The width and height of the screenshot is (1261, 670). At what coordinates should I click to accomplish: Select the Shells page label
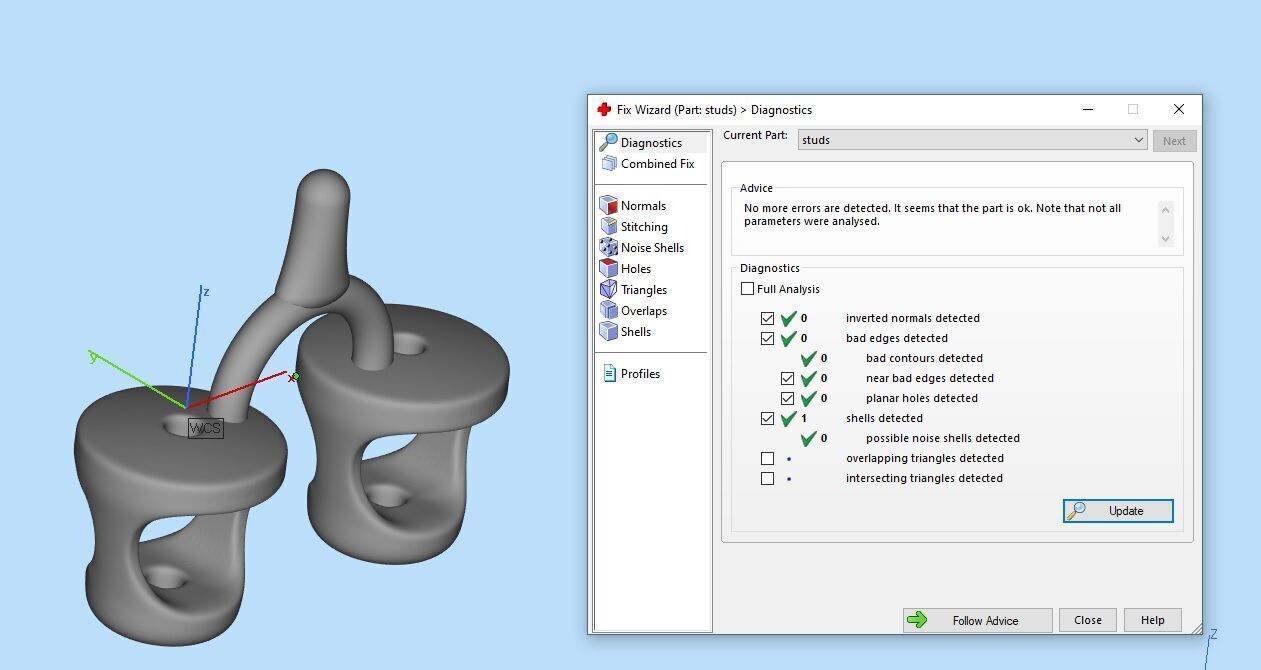click(636, 331)
